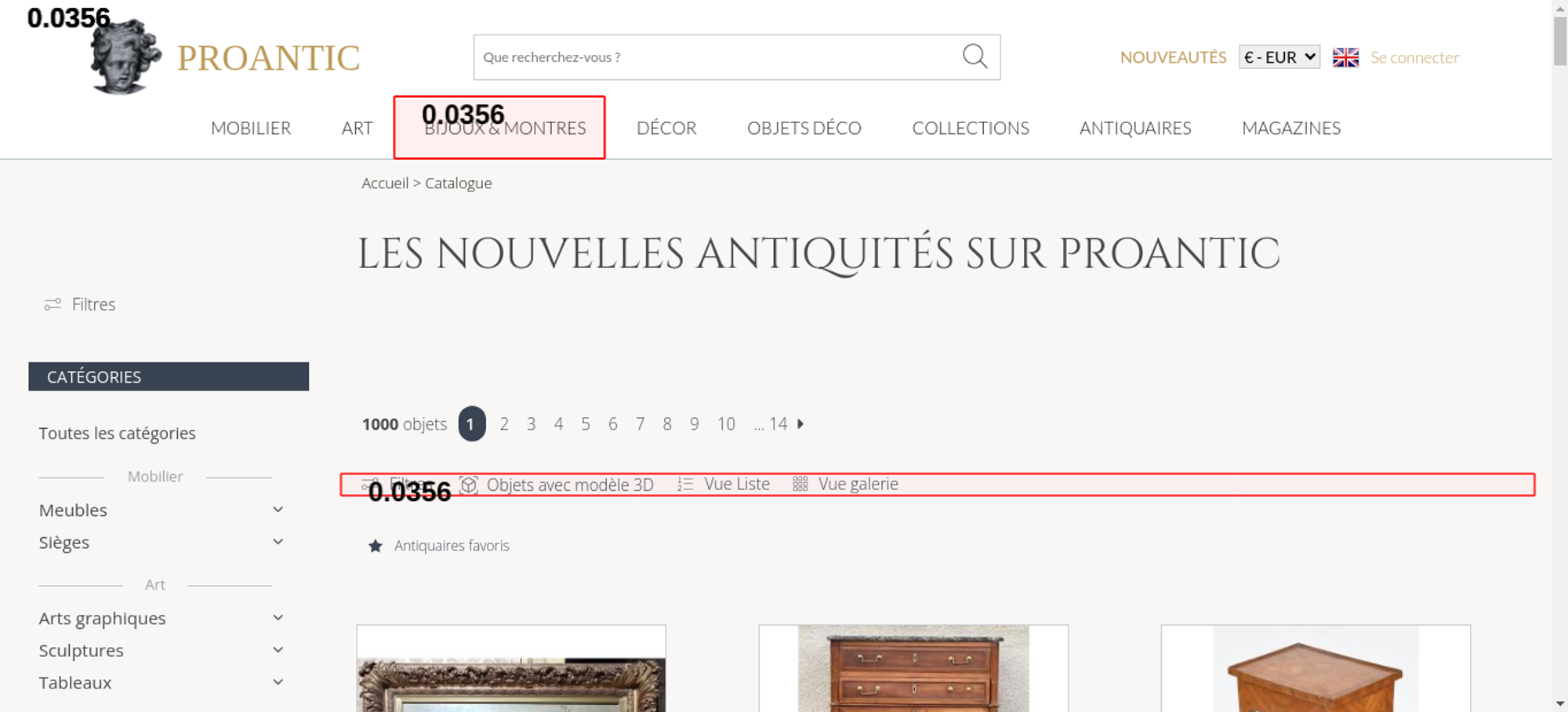The image size is (1568, 712).
Task: Click the CATÉGORIES header
Action: (169, 376)
